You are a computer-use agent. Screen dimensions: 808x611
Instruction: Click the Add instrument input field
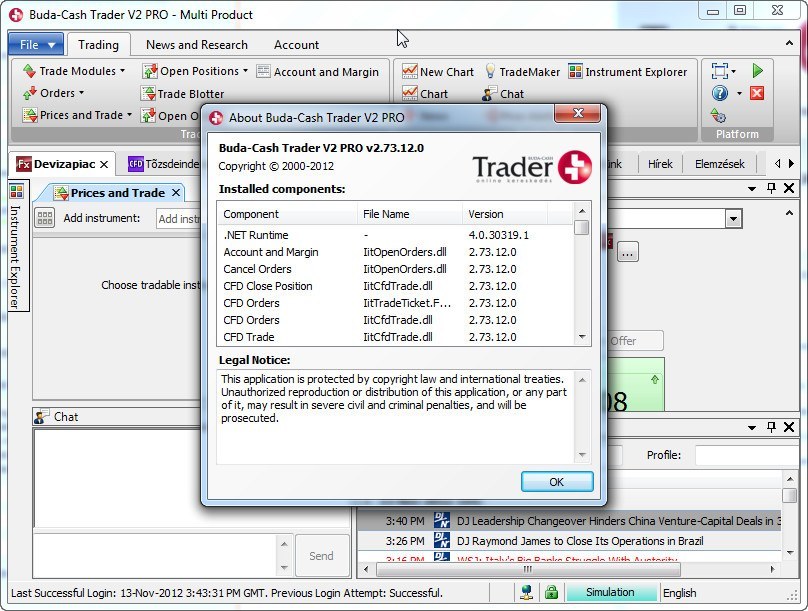pyautogui.click(x=178, y=218)
